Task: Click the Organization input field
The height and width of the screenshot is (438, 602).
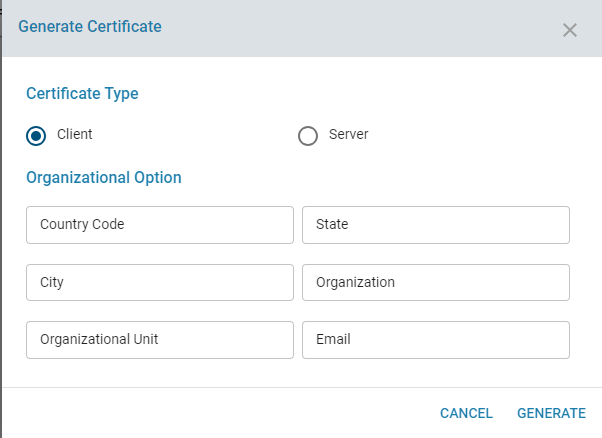Action: (435, 282)
